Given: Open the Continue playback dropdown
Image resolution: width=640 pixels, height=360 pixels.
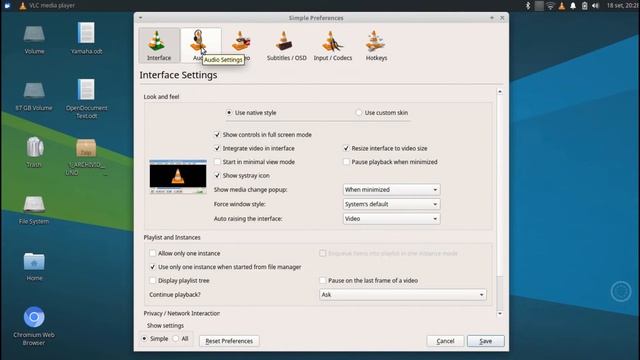Looking at the screenshot, I should (x=402, y=295).
